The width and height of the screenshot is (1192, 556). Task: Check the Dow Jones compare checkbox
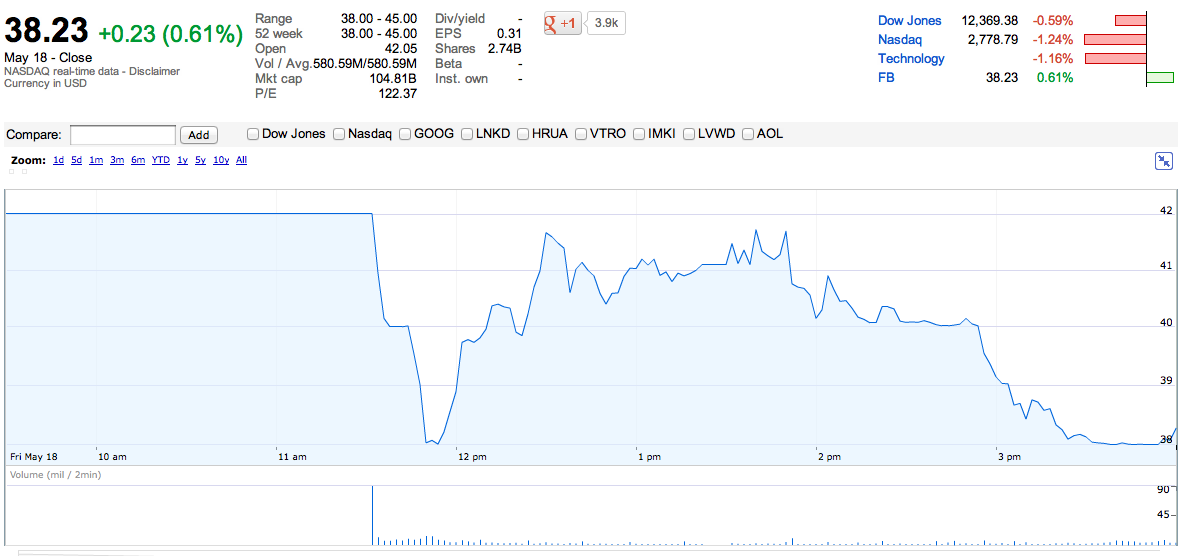tap(253, 134)
